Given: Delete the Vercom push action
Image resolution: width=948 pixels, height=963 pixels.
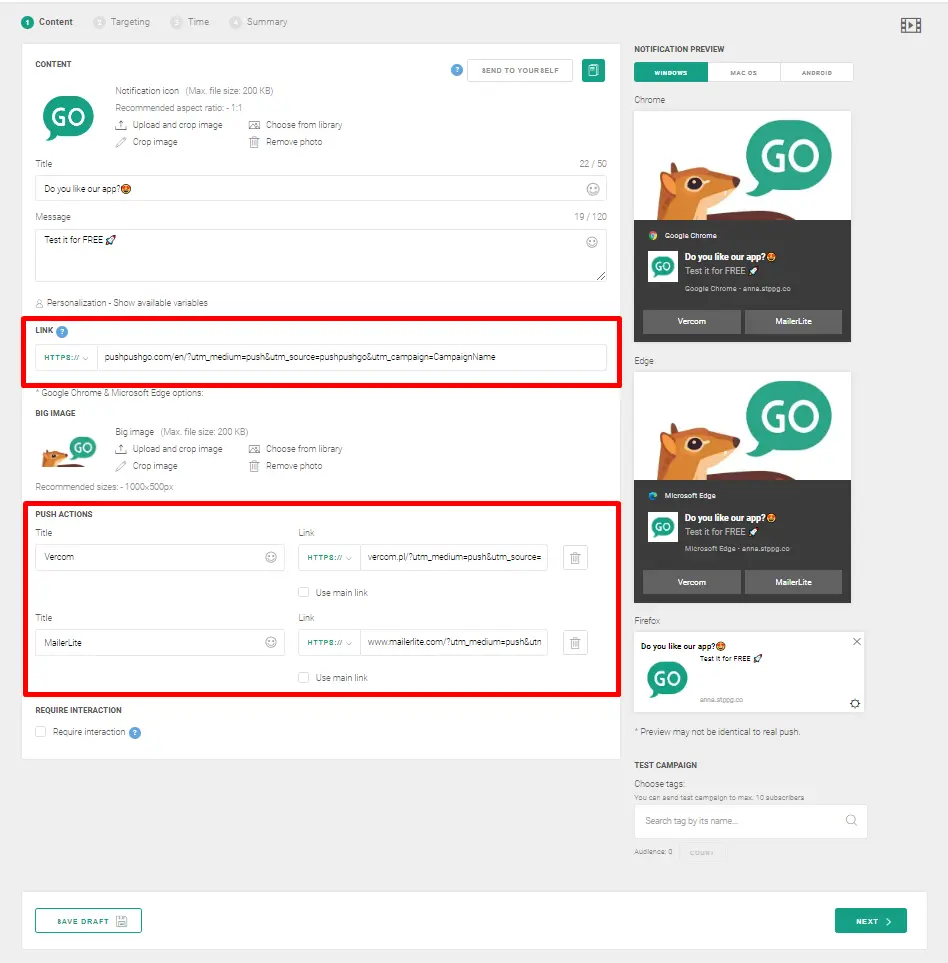Looking at the screenshot, I should point(575,558).
